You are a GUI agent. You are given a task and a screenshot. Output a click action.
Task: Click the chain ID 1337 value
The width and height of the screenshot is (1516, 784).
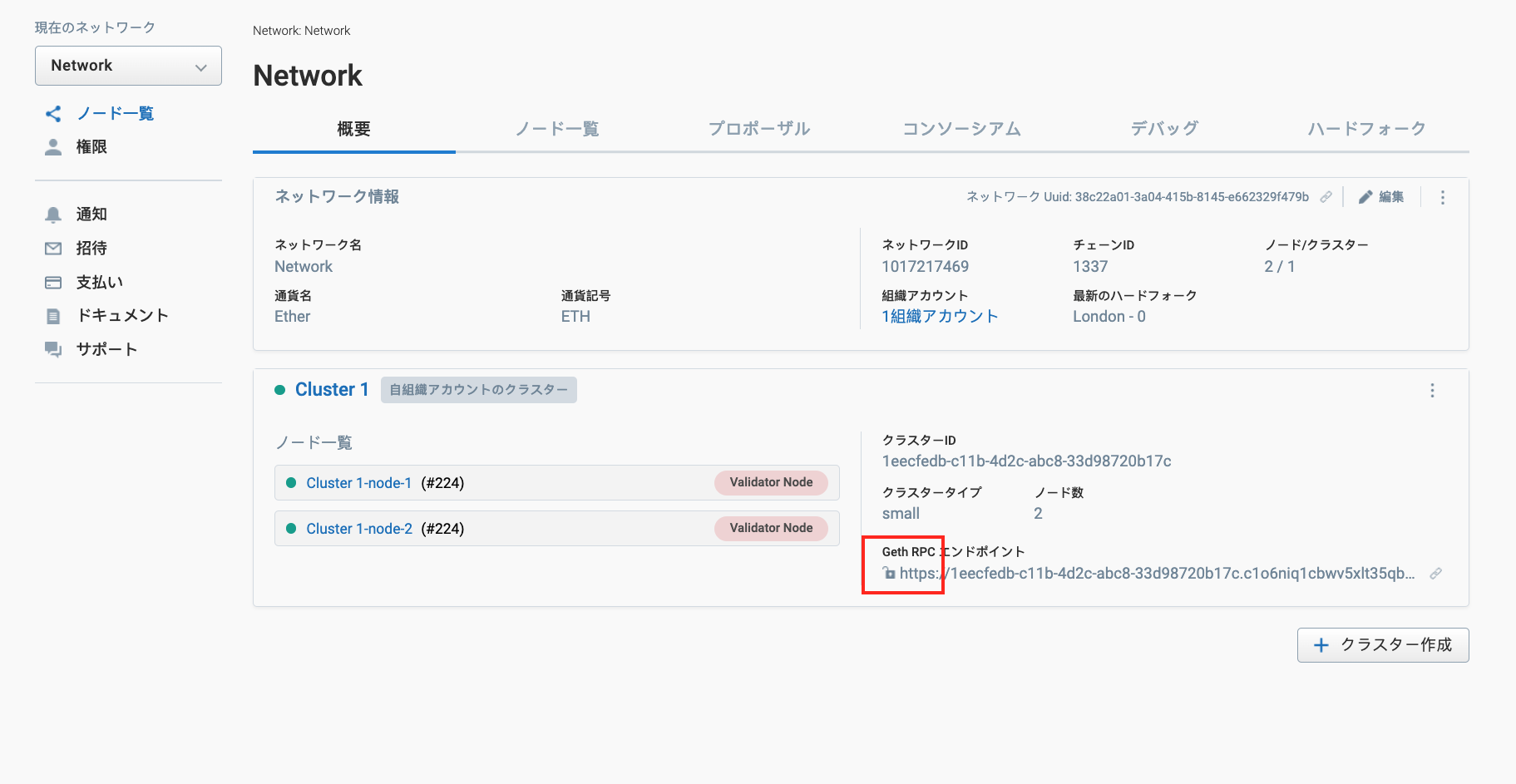(1090, 267)
